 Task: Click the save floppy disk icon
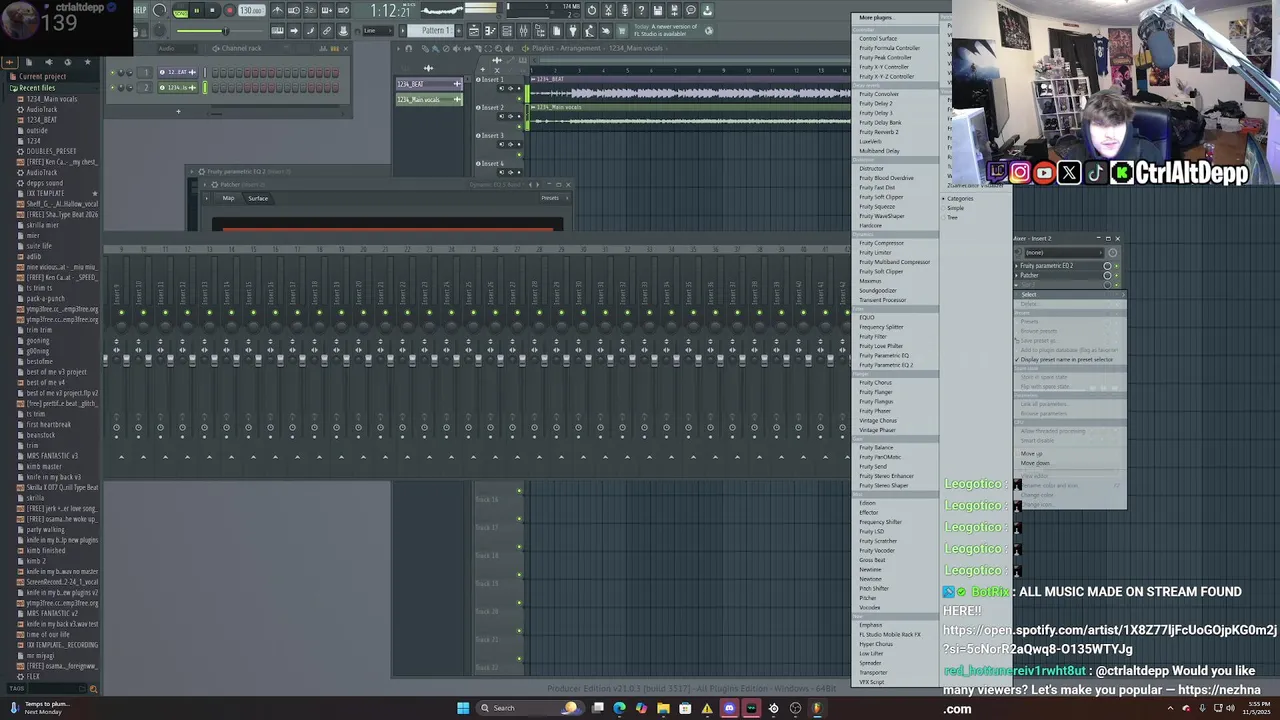pos(658,11)
